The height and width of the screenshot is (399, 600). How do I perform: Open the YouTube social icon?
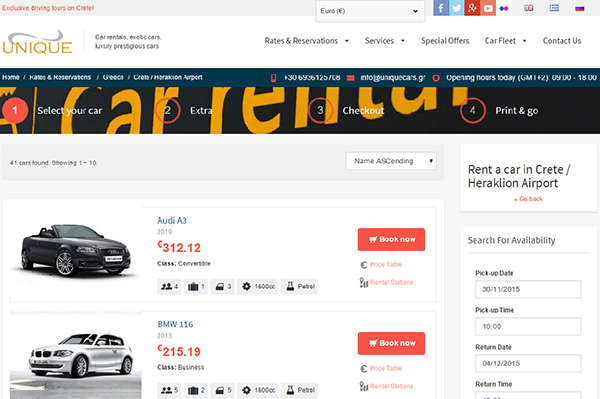(488, 8)
